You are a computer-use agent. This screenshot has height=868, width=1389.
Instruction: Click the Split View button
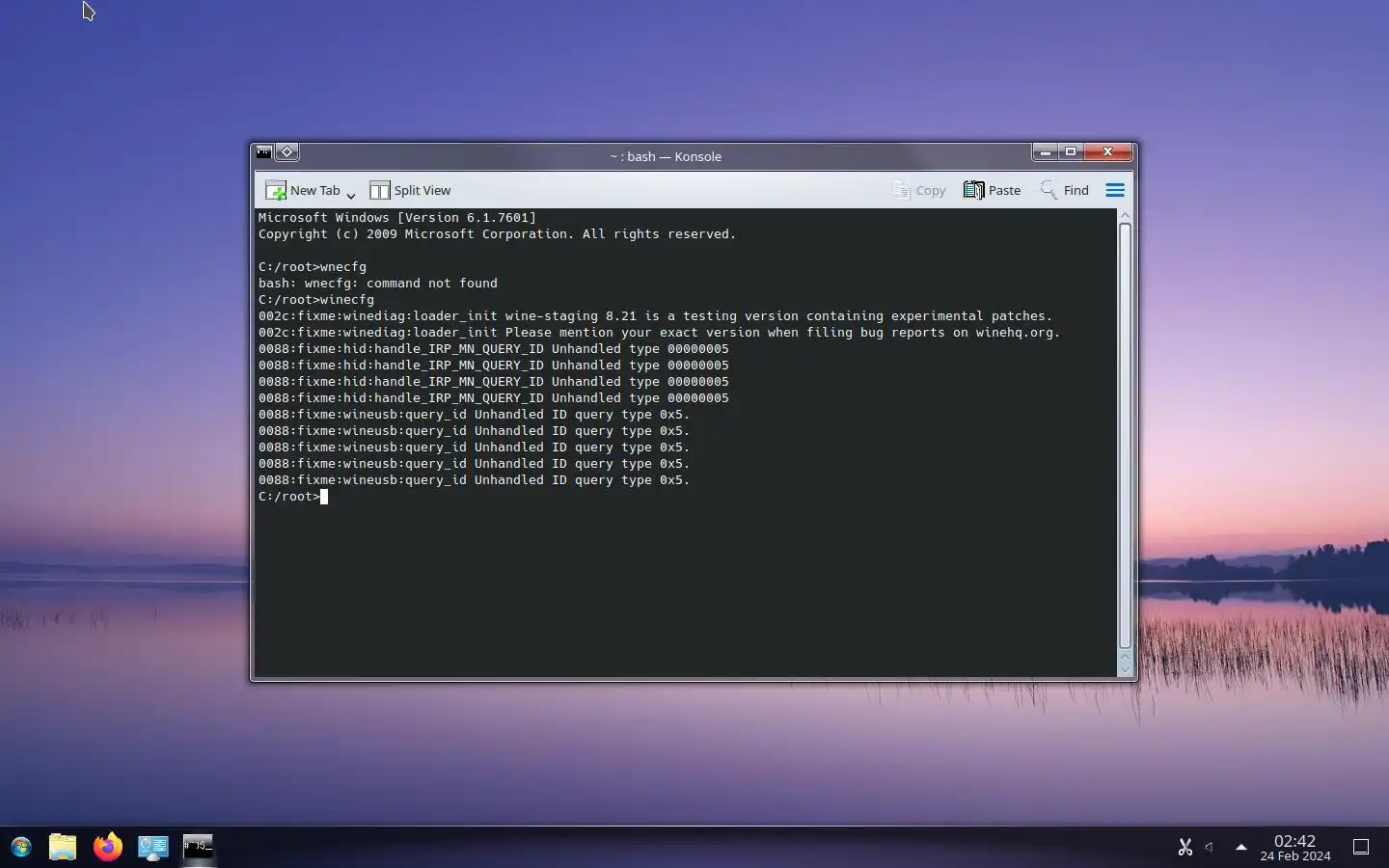[x=410, y=190]
